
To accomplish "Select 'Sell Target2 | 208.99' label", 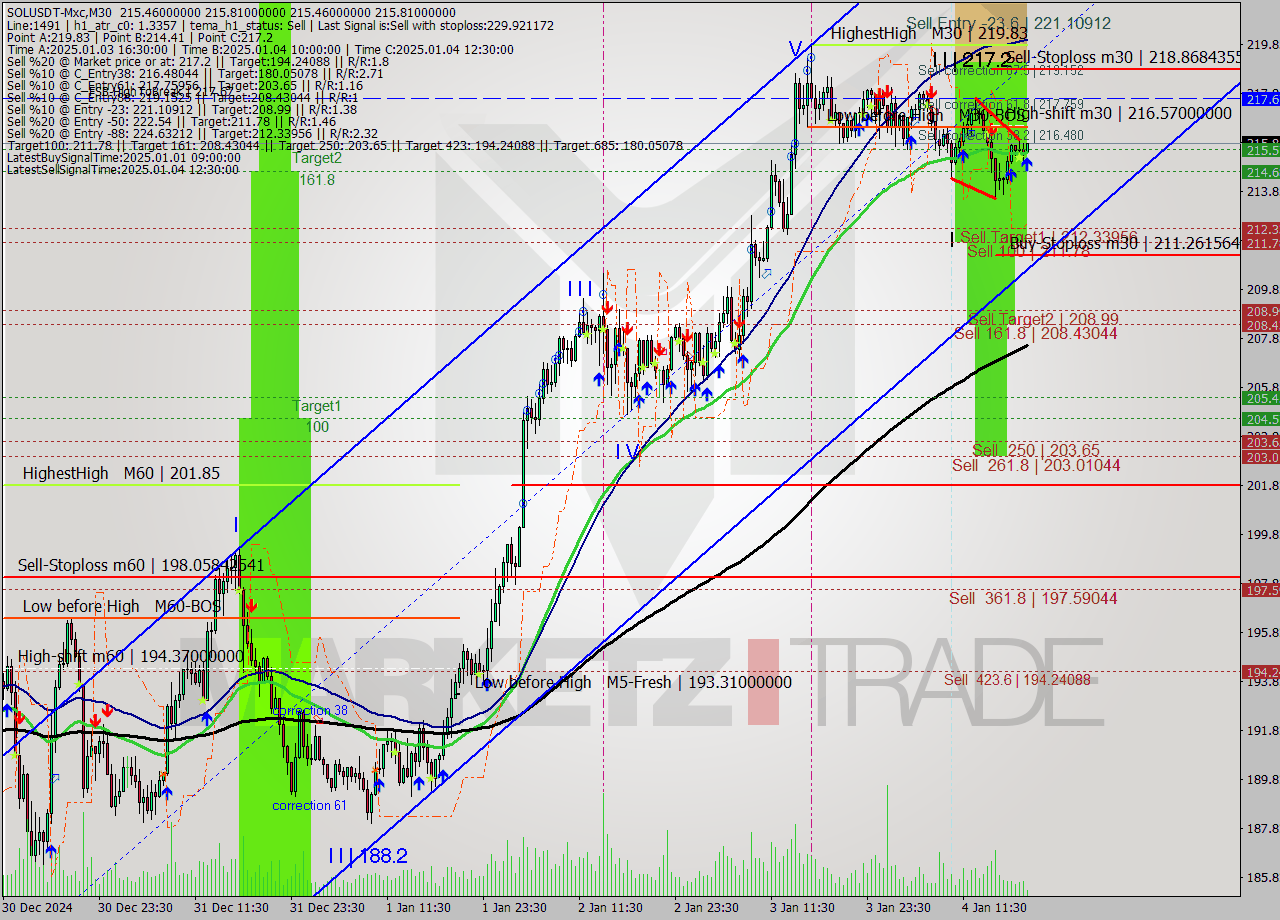I will (1043, 319).
